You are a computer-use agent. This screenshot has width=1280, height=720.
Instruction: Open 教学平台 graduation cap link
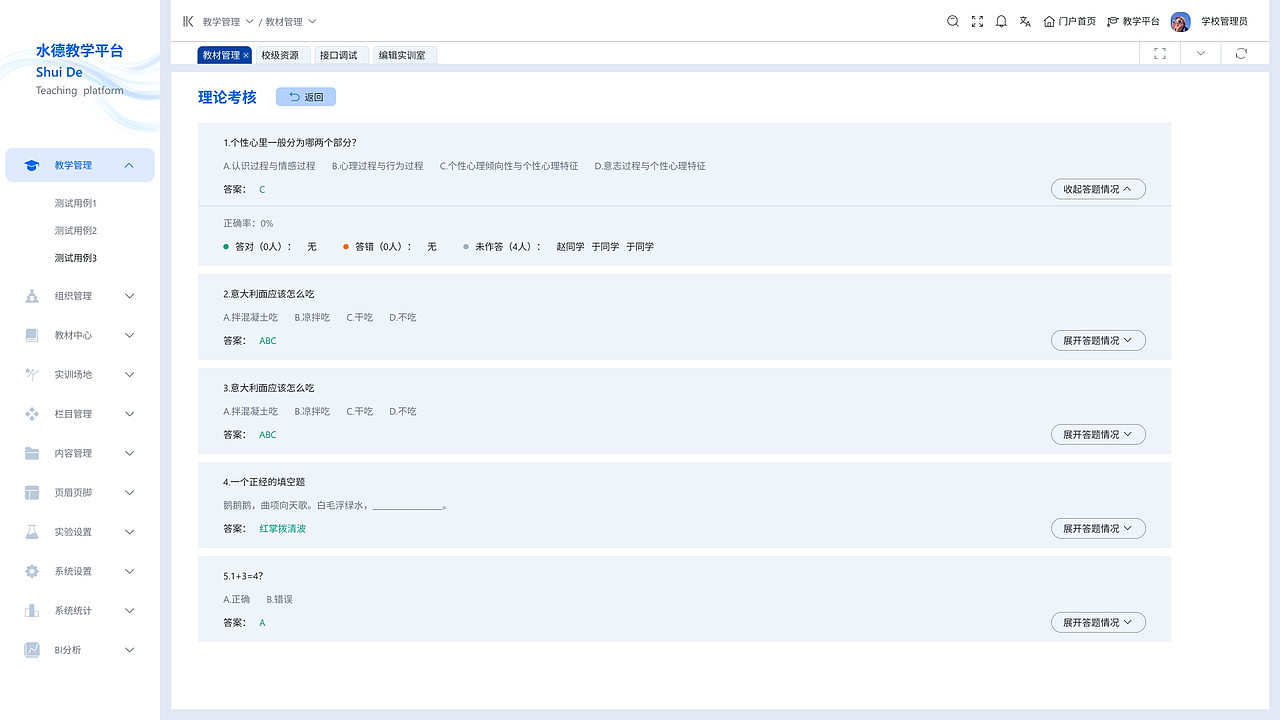[1133, 21]
